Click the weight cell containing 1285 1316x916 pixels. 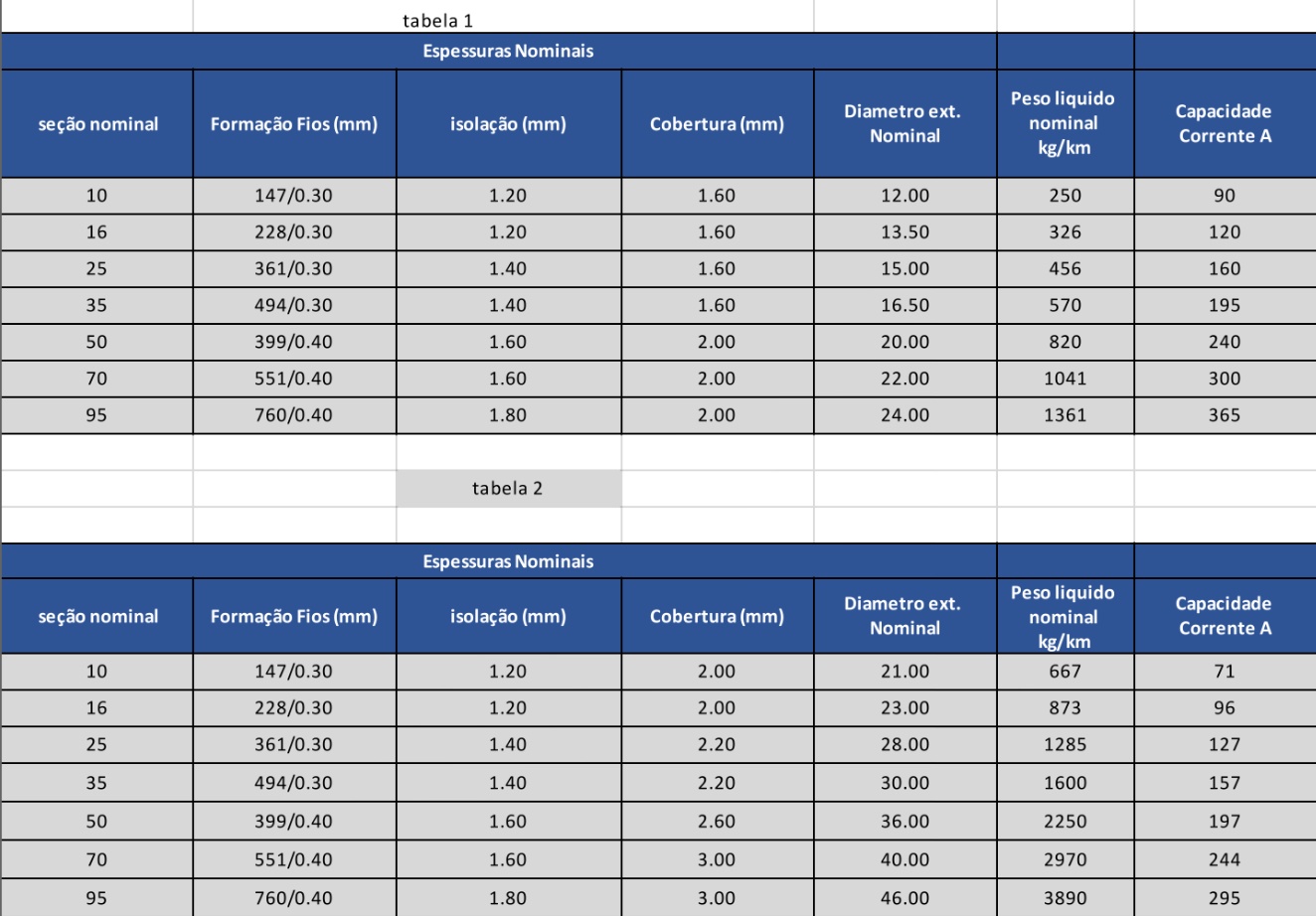[x=1065, y=745]
